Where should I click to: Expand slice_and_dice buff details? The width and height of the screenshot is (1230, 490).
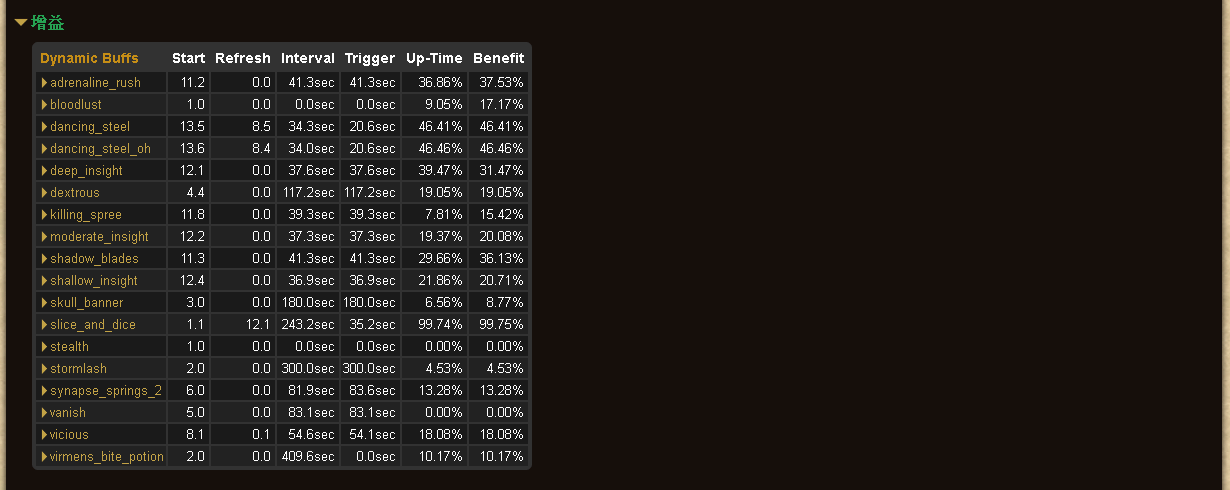(93, 325)
